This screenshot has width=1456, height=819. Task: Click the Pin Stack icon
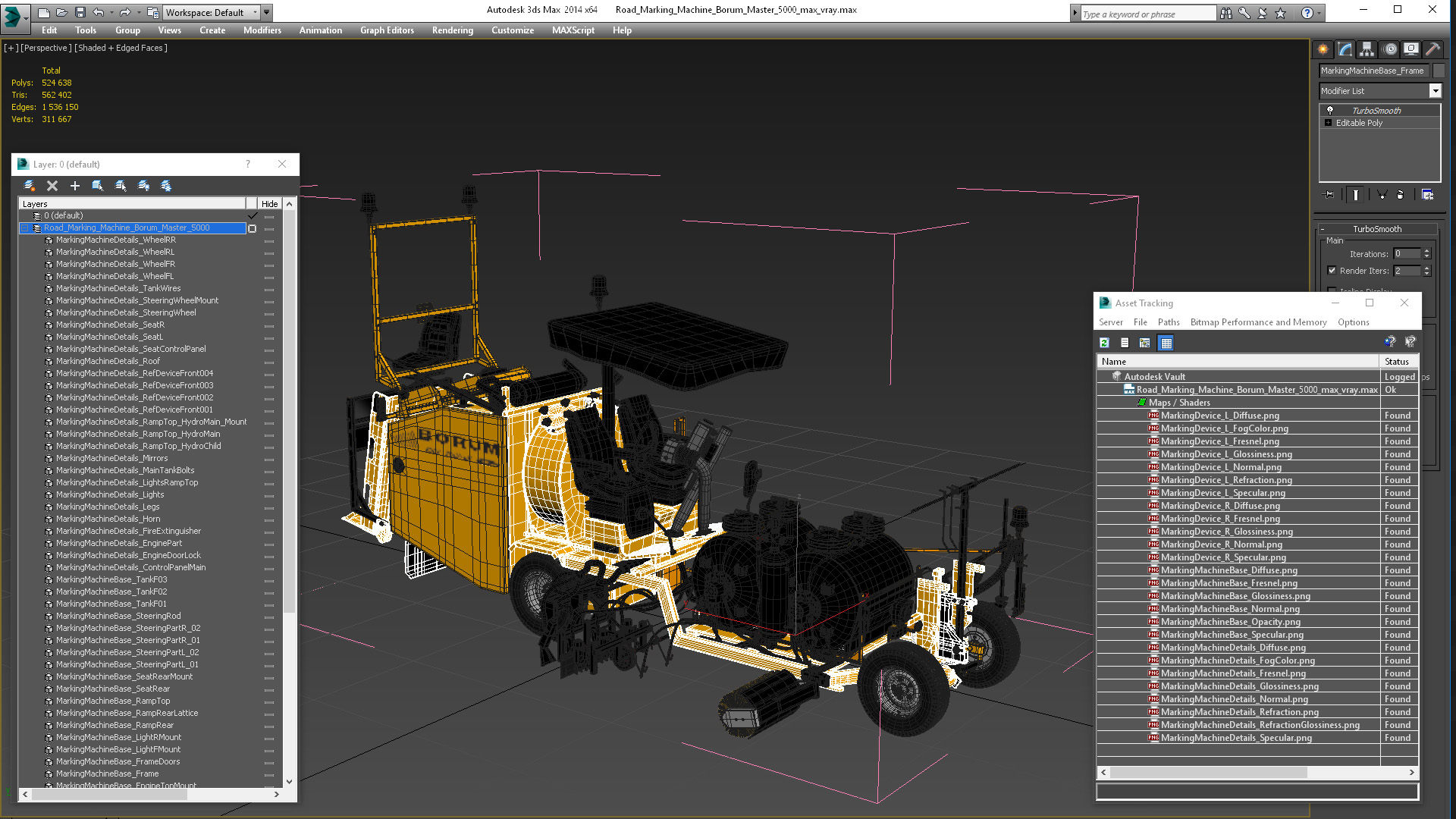[x=1329, y=195]
